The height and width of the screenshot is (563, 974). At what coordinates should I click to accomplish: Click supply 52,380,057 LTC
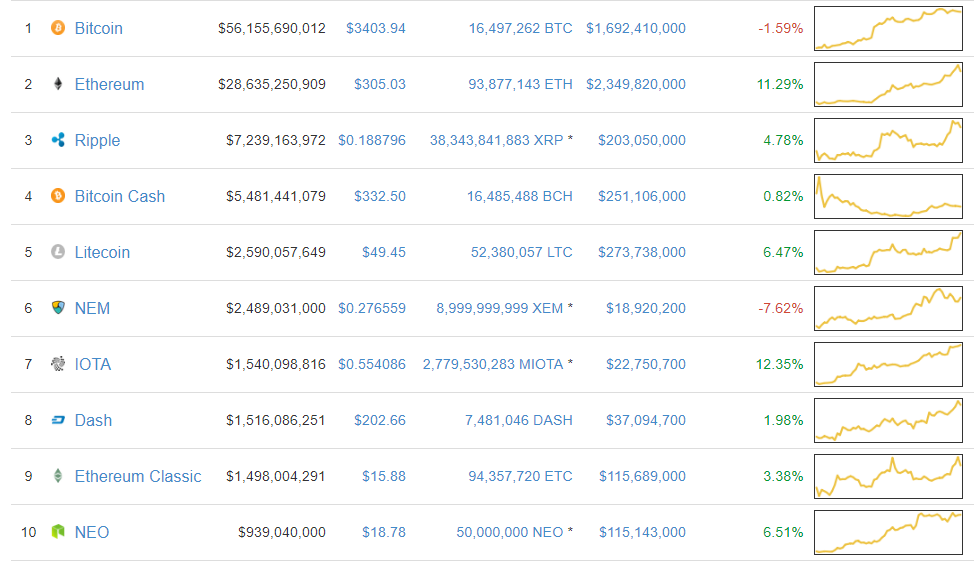(522, 252)
